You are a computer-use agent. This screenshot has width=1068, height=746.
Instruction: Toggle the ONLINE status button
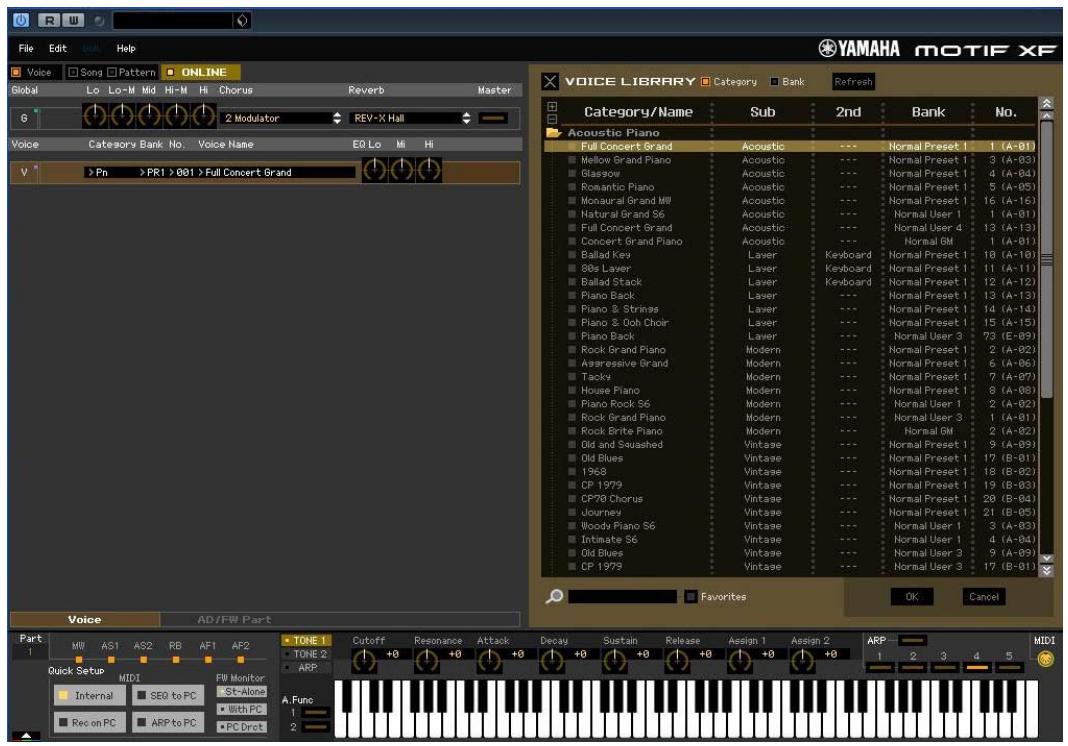click(x=200, y=72)
